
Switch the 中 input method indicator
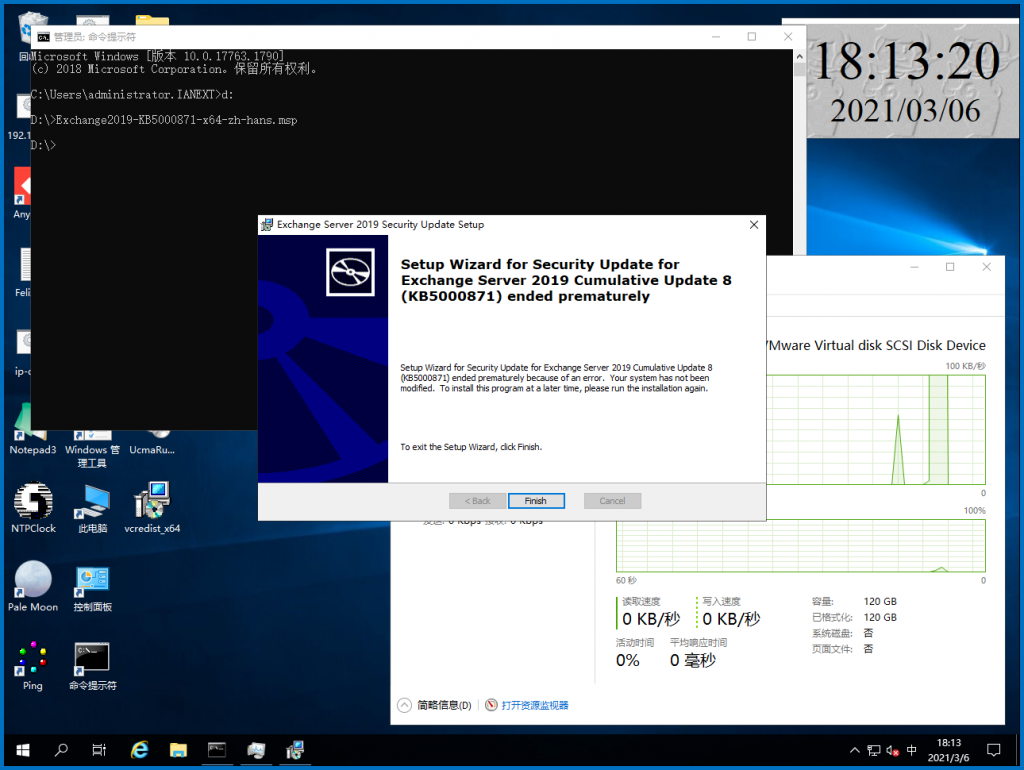tap(911, 750)
